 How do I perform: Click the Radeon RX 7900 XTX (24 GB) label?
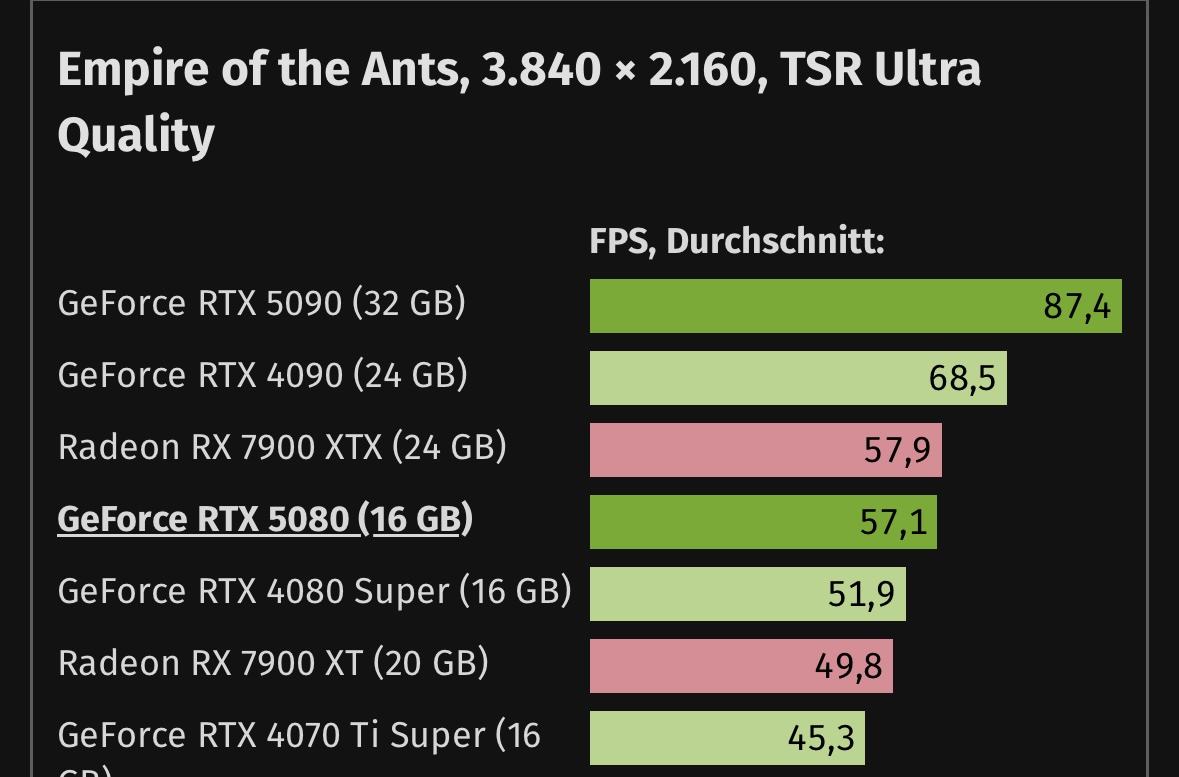[x=282, y=447]
